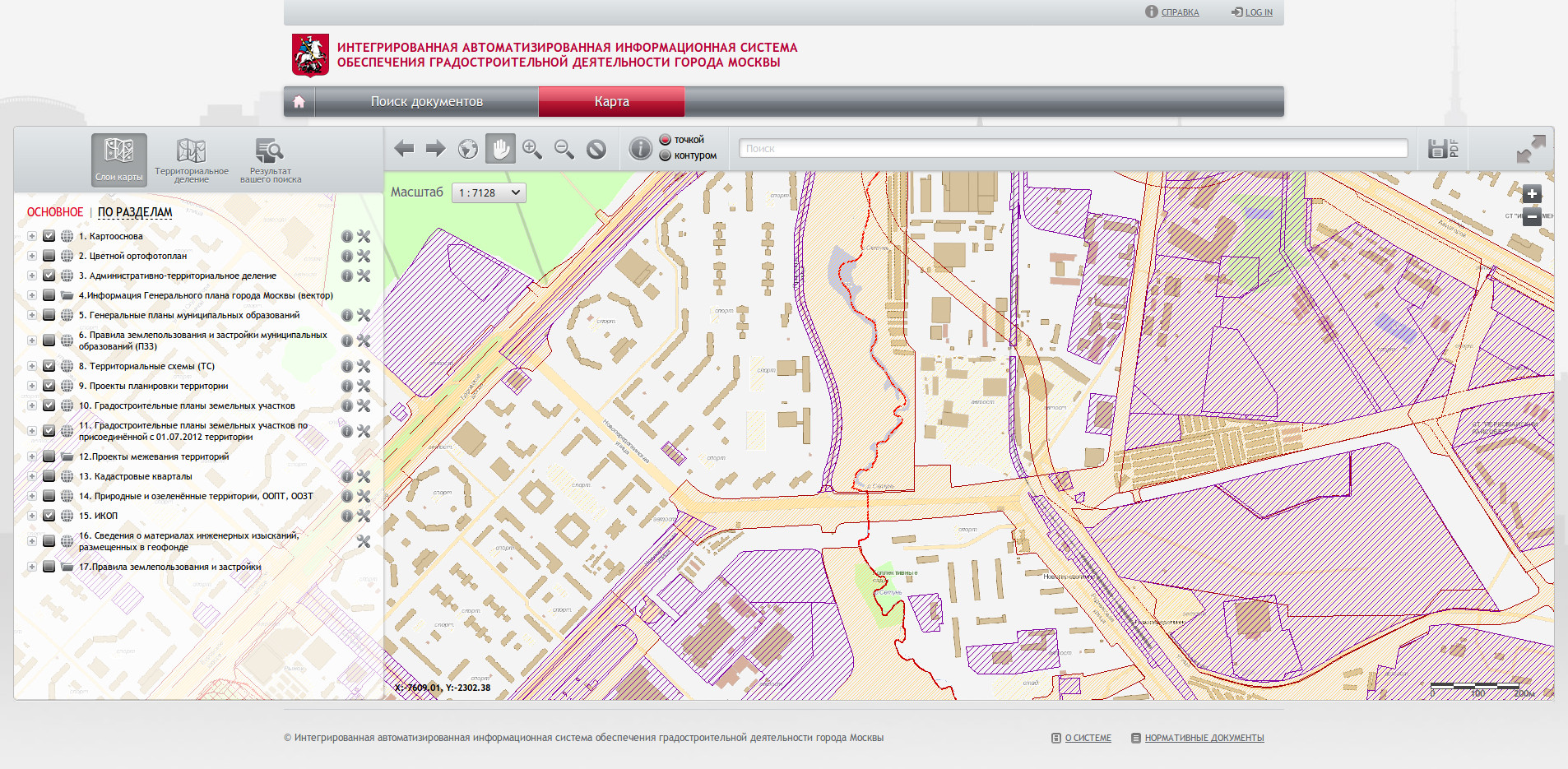
Task: Switch to the Поиск документов tab
Action: (x=426, y=102)
